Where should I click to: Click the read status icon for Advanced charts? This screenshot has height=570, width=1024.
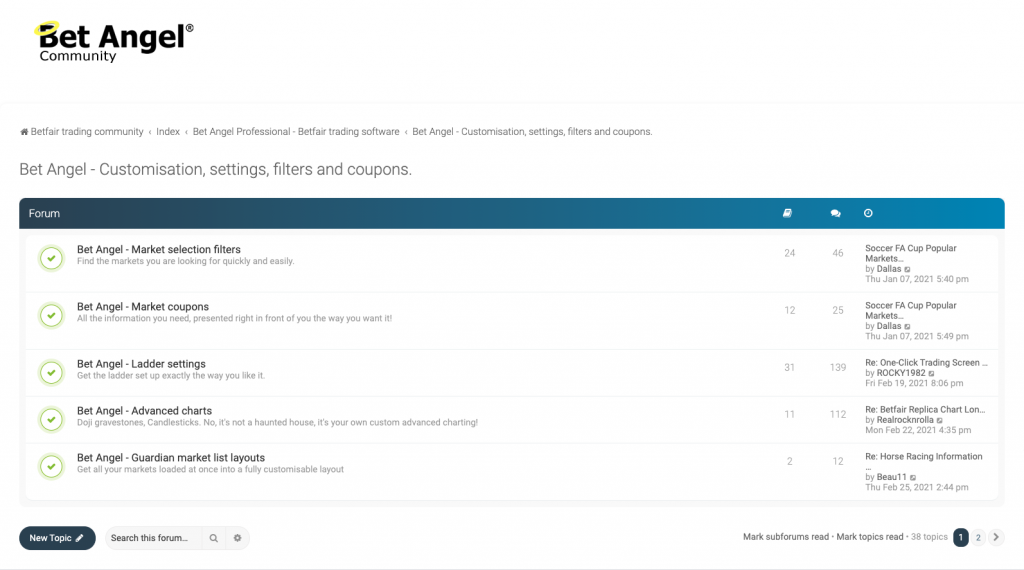[x=52, y=420]
